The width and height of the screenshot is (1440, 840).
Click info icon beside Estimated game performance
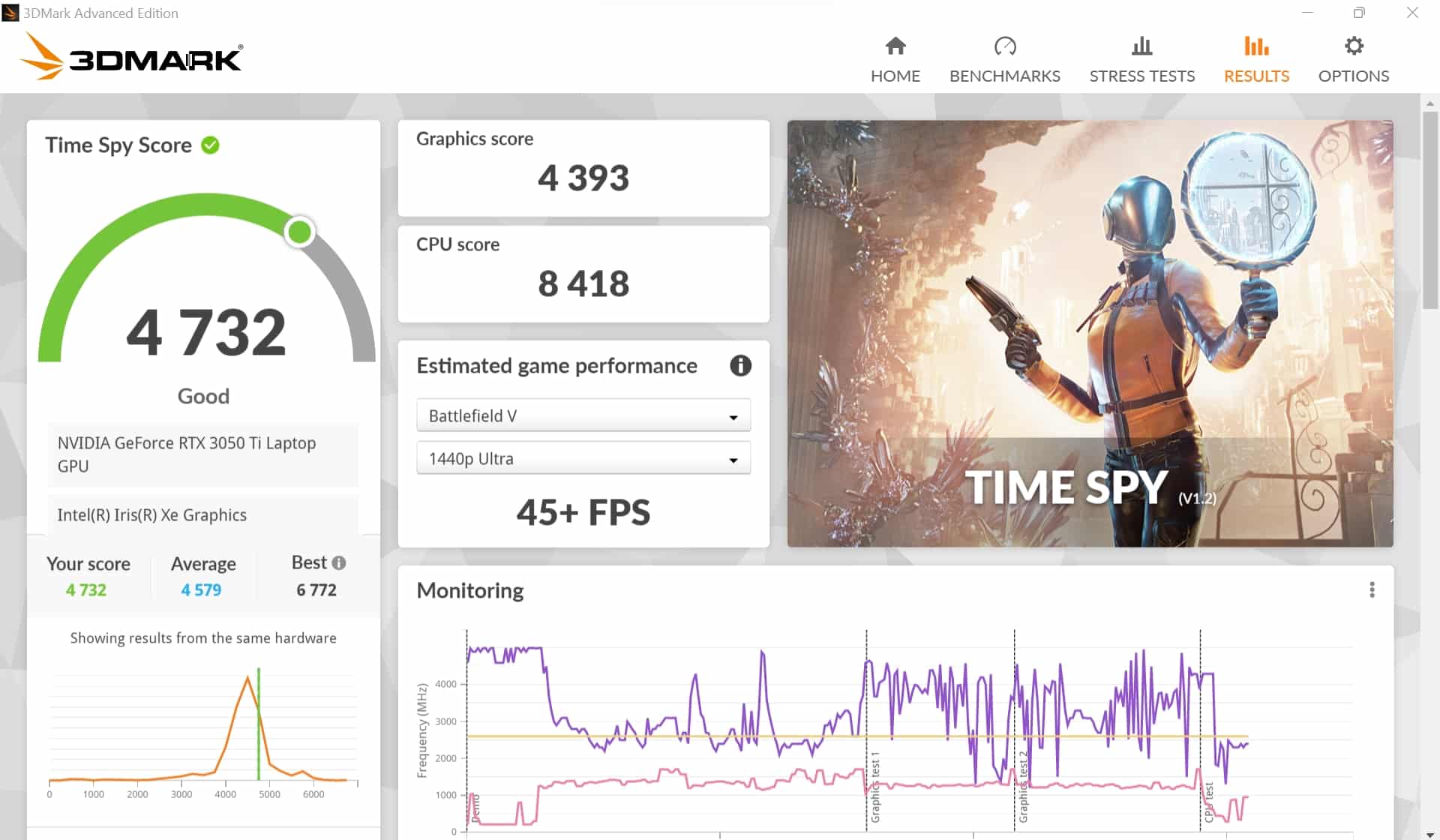(740, 365)
